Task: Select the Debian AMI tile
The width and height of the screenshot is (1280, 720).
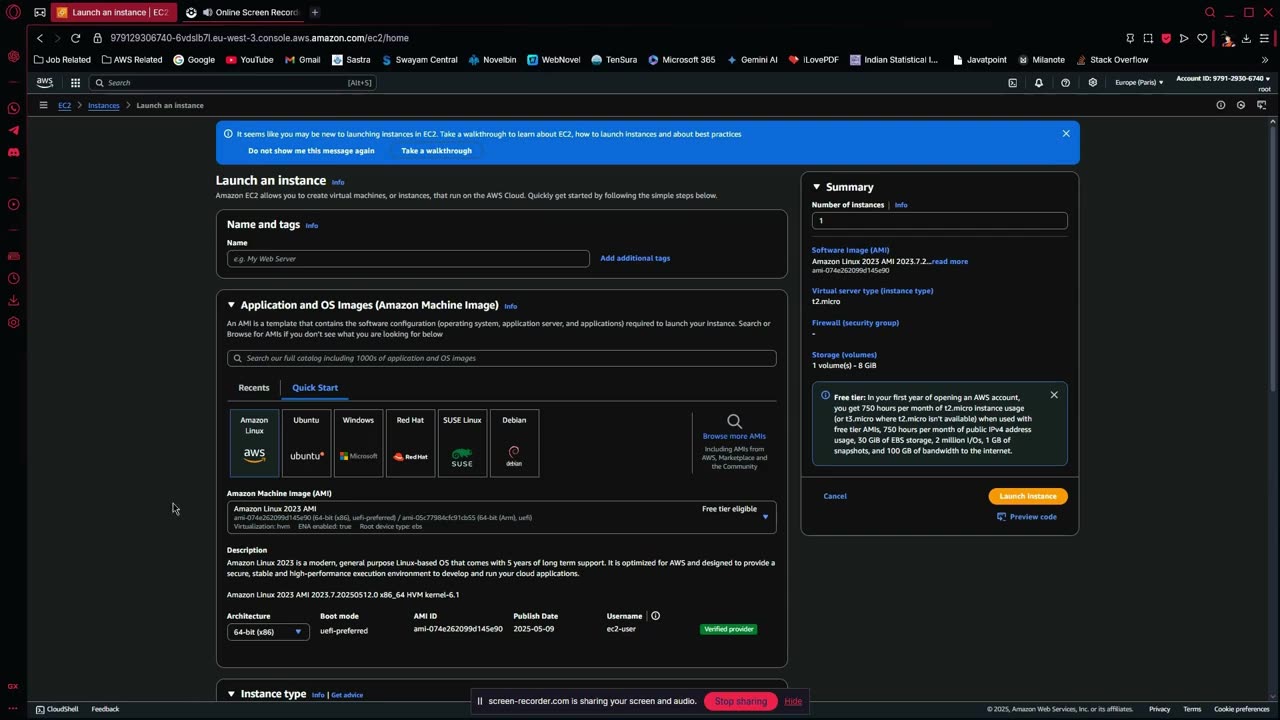Action: click(x=514, y=442)
